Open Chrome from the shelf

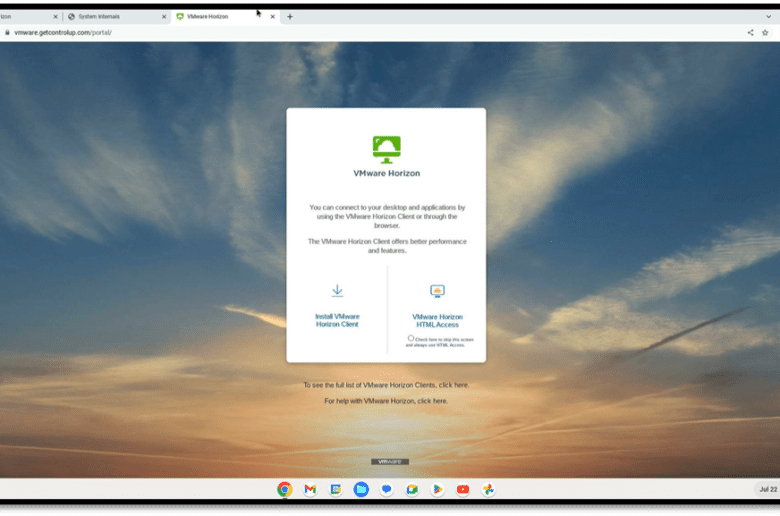point(285,489)
